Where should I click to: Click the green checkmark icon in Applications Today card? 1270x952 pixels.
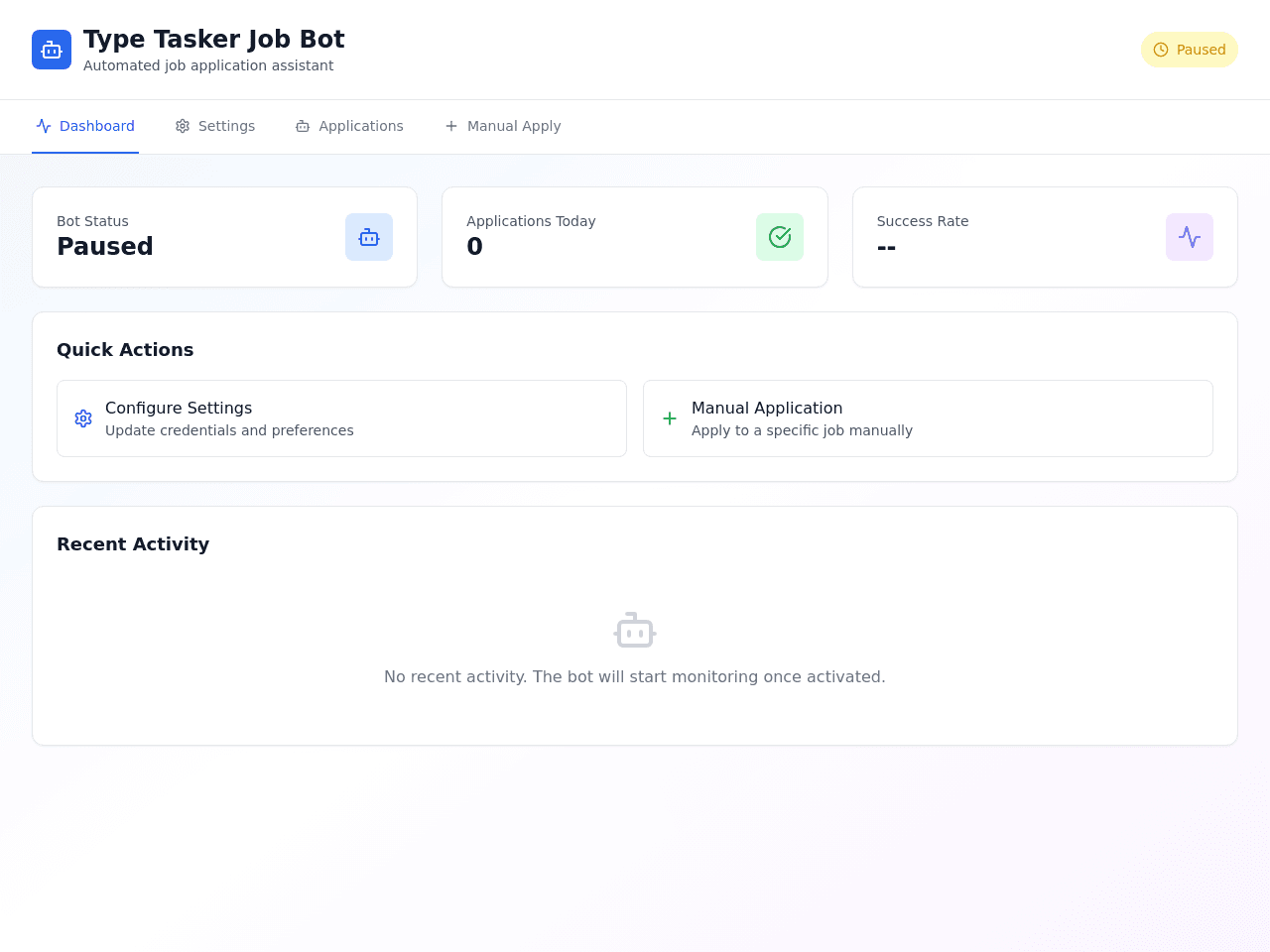pos(780,237)
